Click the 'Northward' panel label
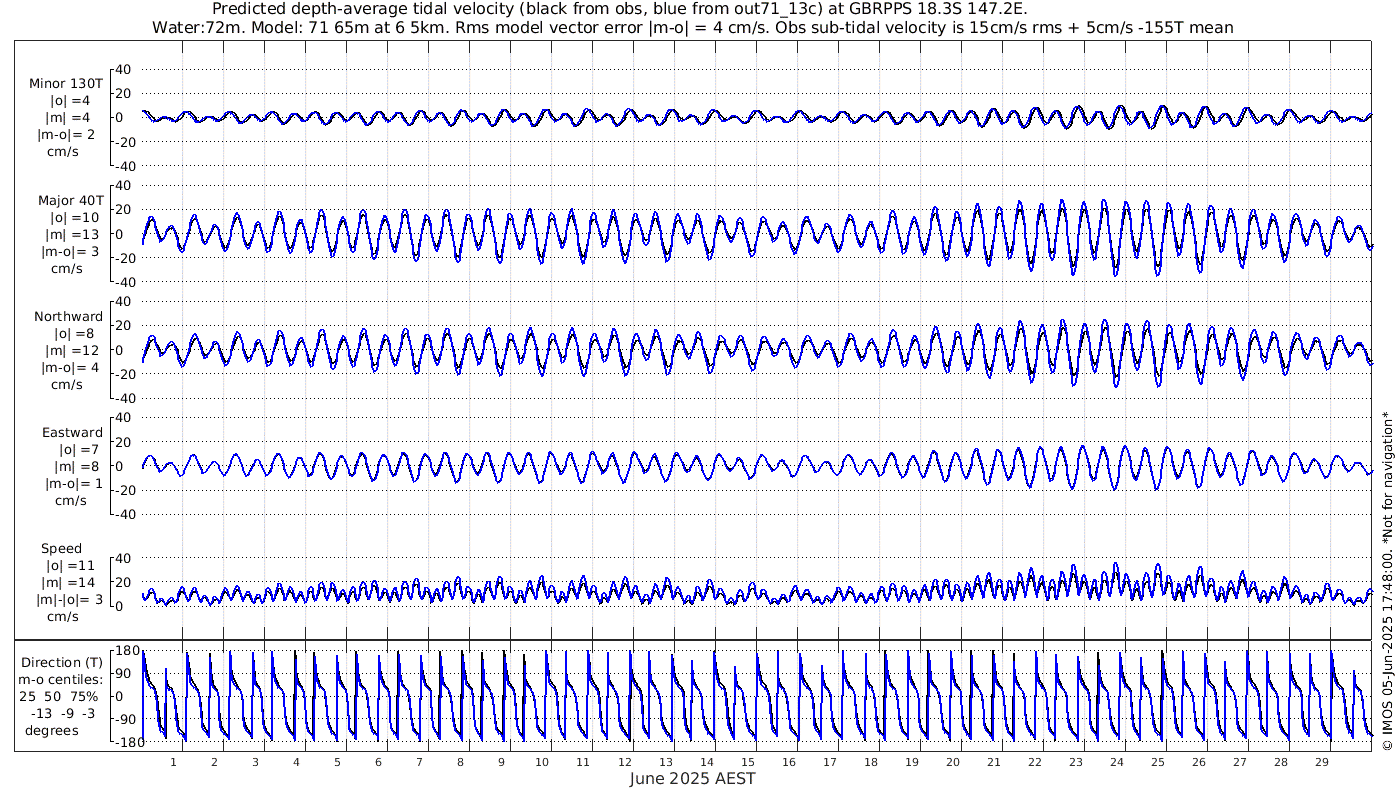The image size is (1400, 800). tap(68, 317)
